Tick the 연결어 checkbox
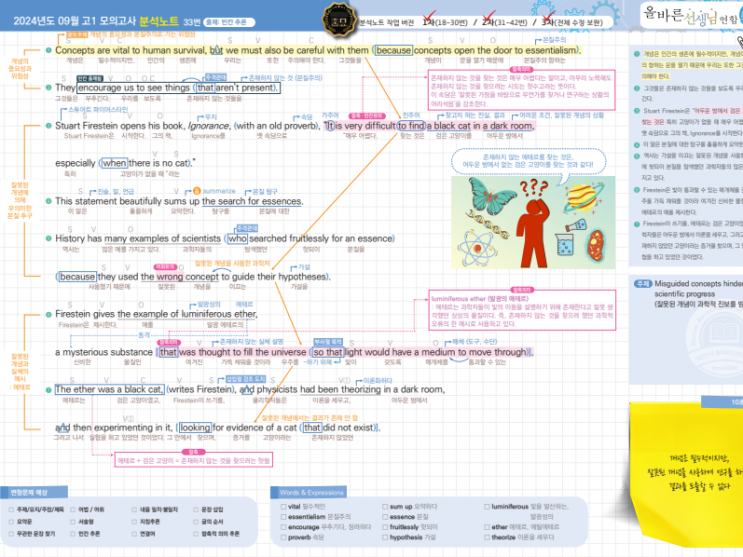 135,534
